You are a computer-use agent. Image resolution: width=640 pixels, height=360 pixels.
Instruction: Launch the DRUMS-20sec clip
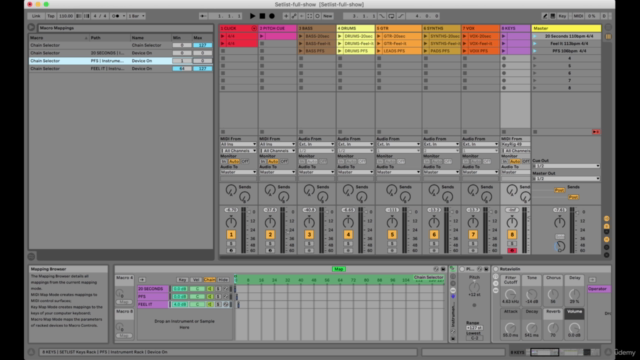pos(340,36)
